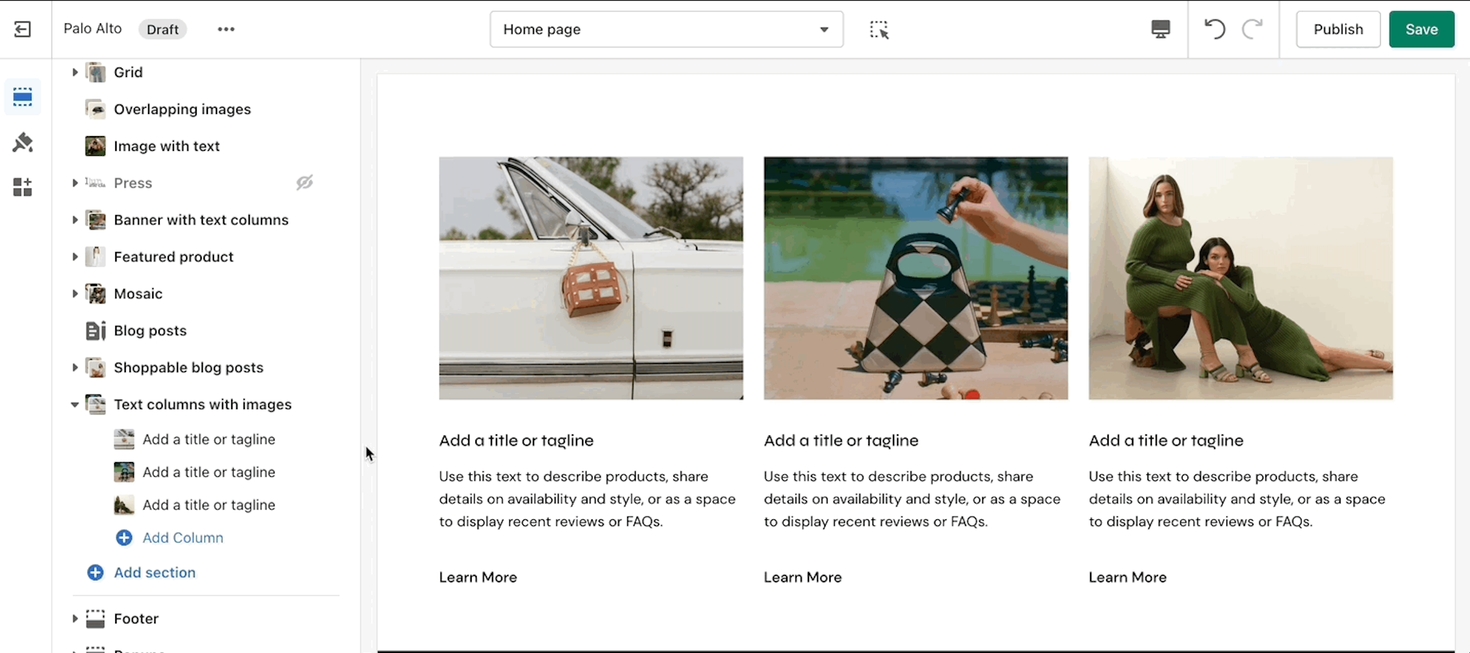
Task: Open the three-dot theme actions menu
Action: 226,29
